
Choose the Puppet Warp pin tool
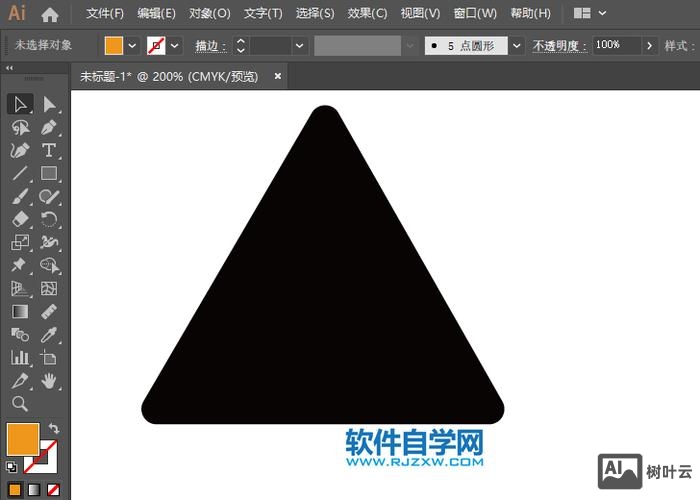[20, 265]
